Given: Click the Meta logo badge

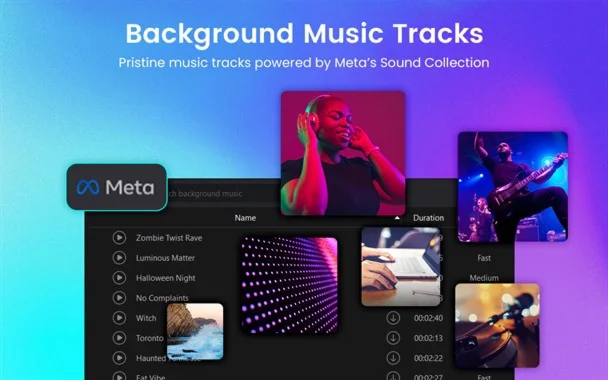Looking at the screenshot, I should (x=117, y=187).
